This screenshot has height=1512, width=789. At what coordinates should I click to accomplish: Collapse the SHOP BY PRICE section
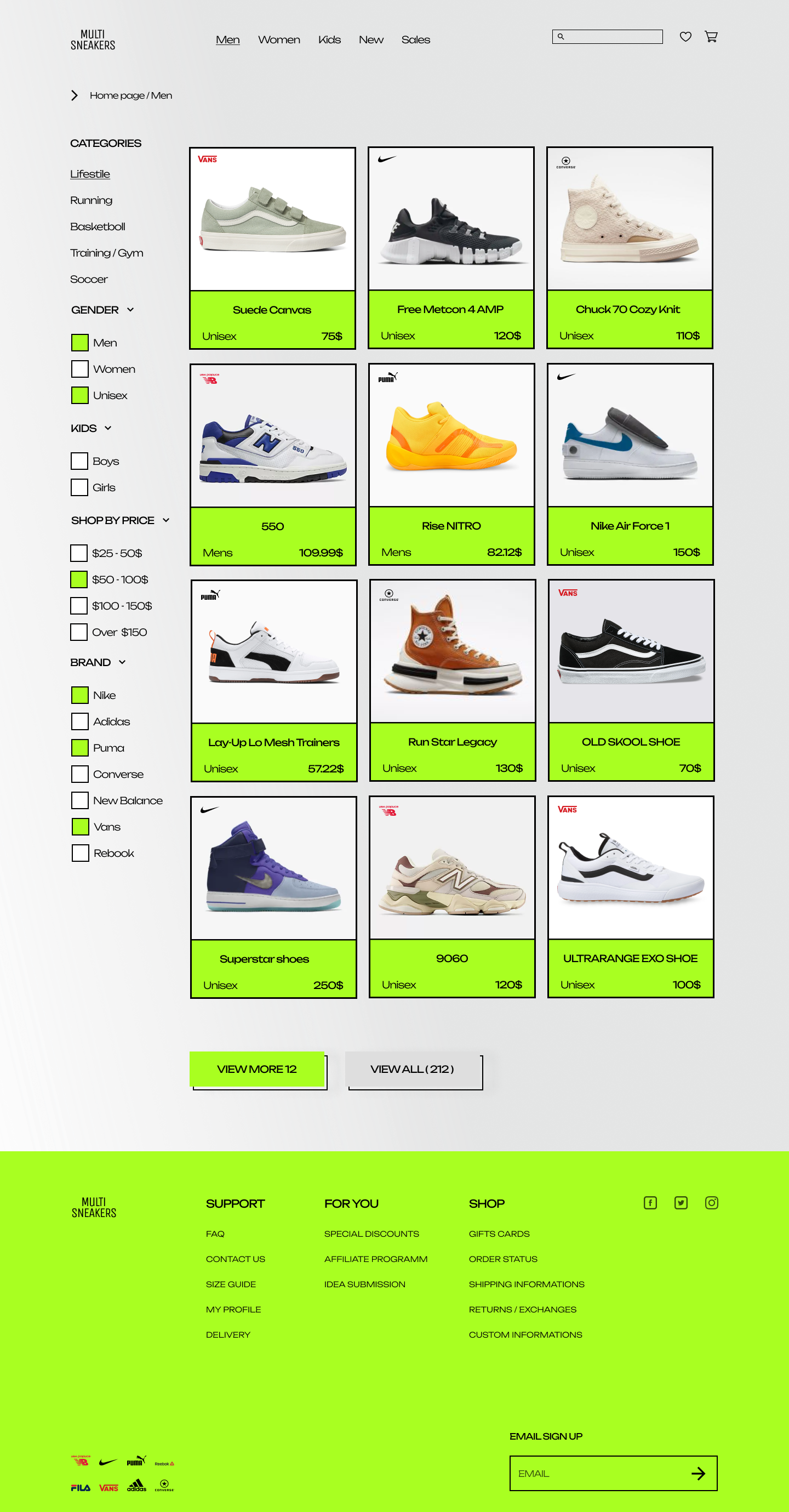[x=166, y=521]
